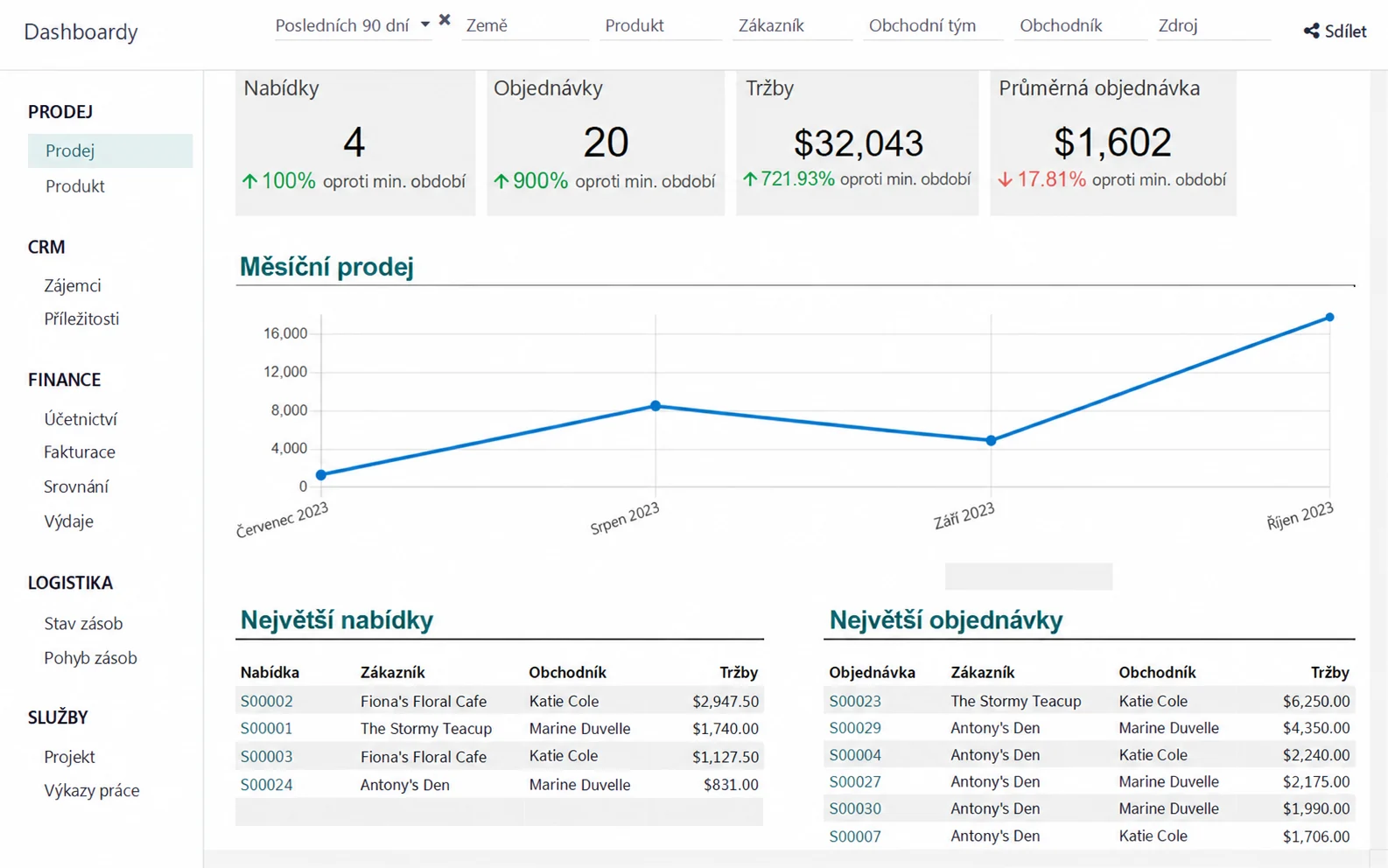This screenshot has height=868, width=1388.
Task: Open the Obchodní tým filter field
Action: click(x=933, y=26)
